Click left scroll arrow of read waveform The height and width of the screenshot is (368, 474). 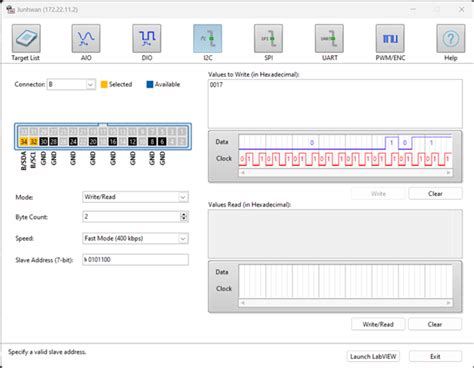pyautogui.click(x=243, y=303)
